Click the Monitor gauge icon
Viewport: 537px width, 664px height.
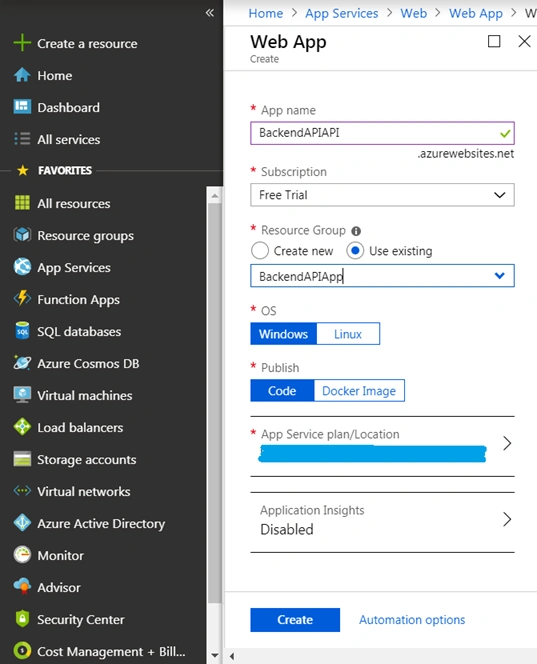(x=22, y=555)
